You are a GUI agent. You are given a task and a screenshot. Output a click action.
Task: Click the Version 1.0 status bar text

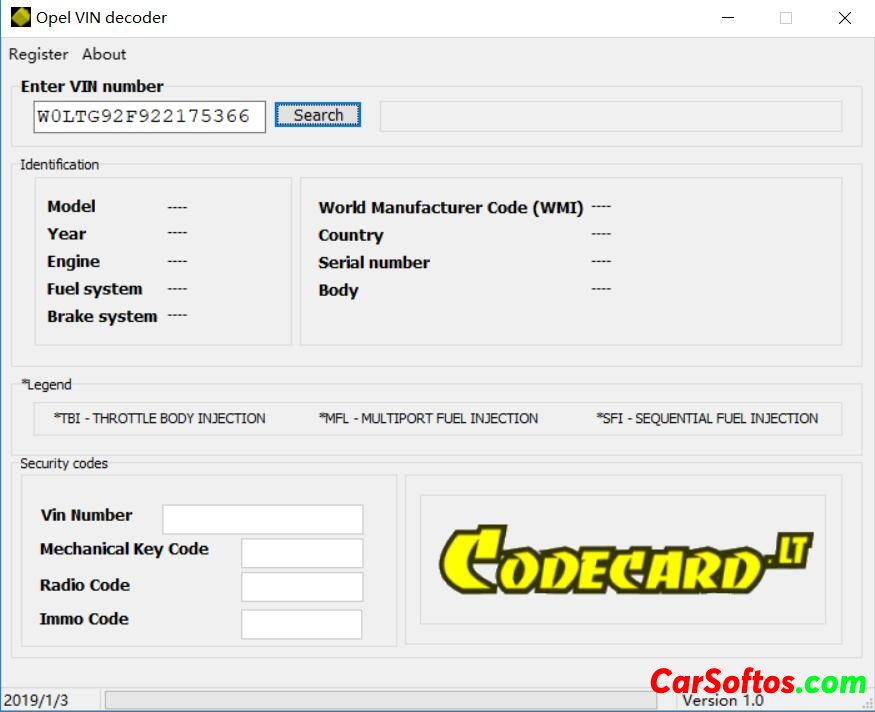(723, 701)
